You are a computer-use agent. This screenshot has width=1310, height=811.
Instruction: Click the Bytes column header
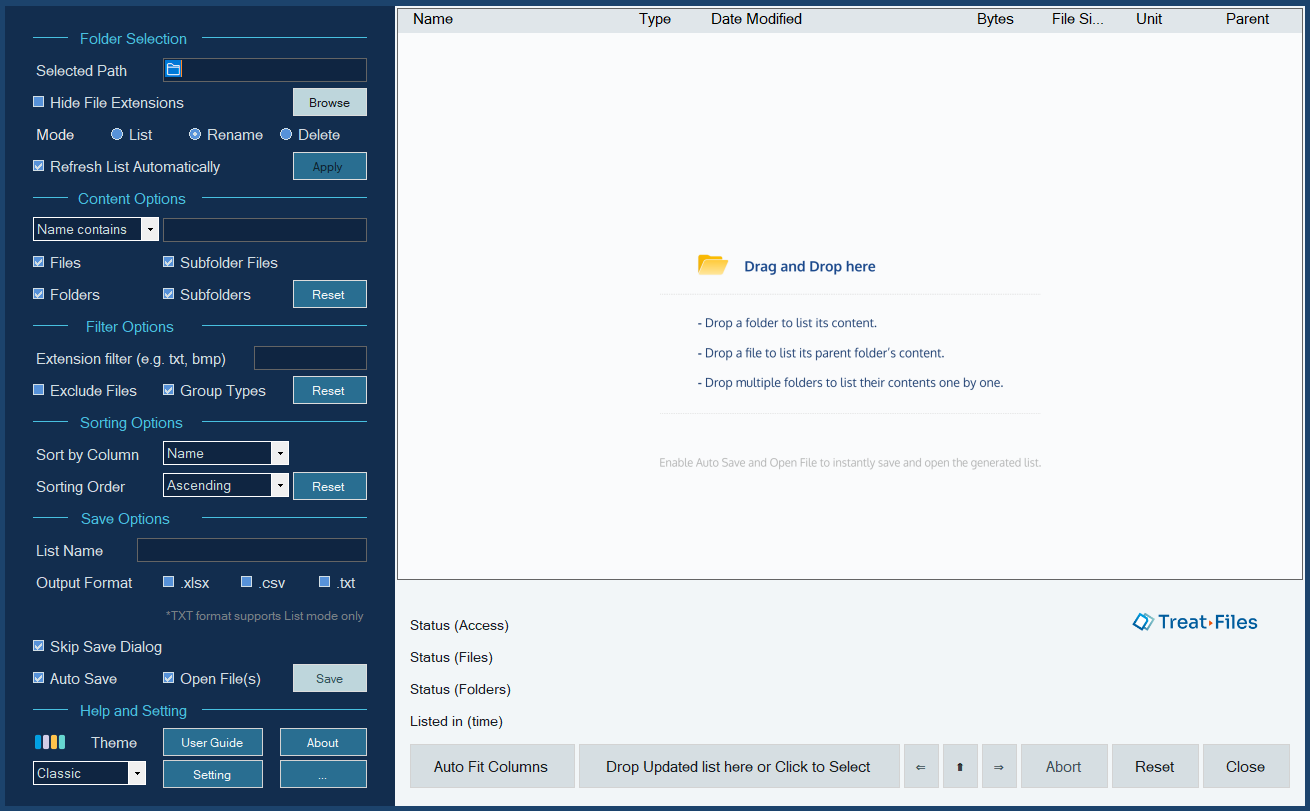point(995,19)
